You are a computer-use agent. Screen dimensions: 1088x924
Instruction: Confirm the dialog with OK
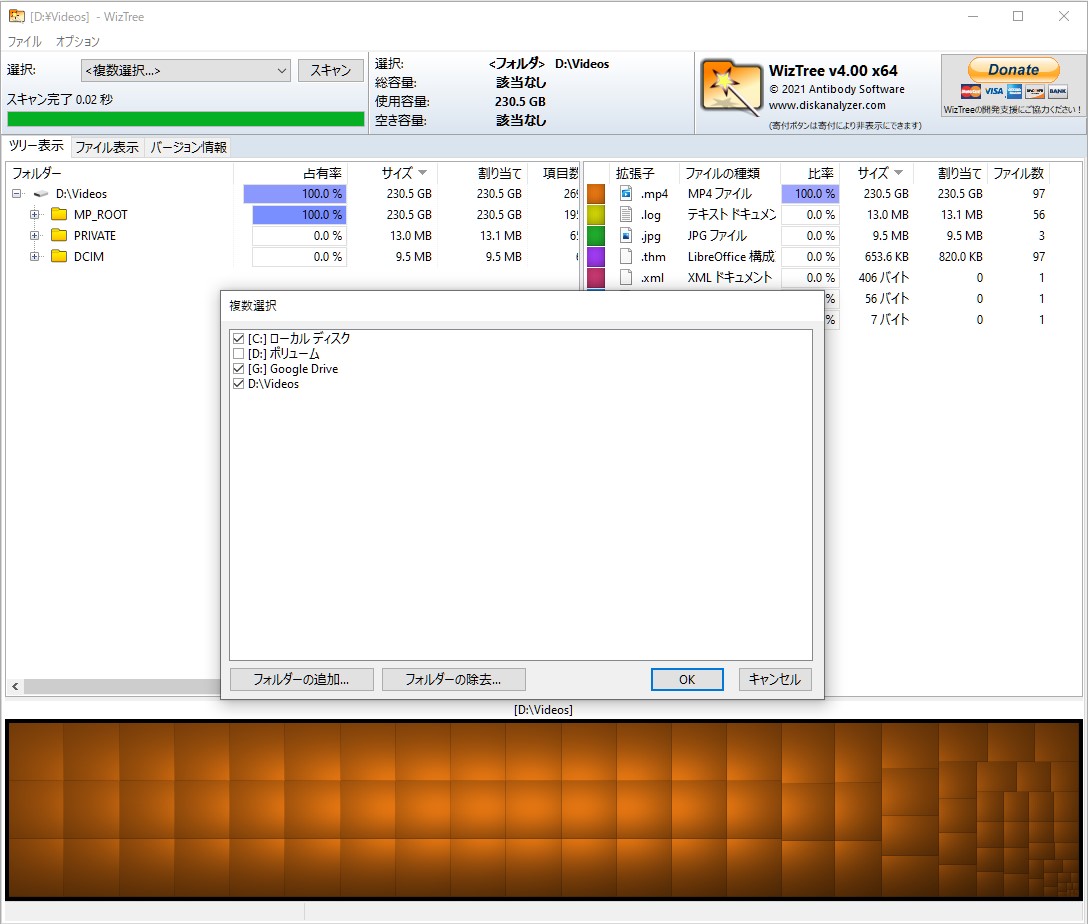click(687, 679)
